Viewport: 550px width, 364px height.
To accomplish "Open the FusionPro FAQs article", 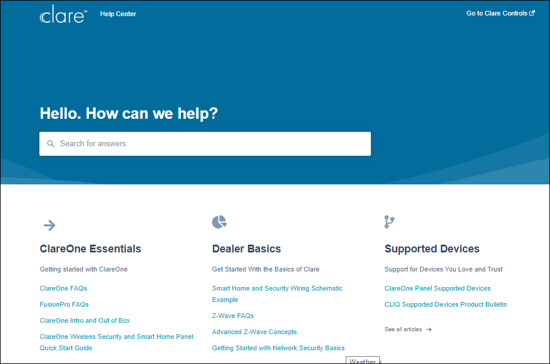I will pyautogui.click(x=64, y=304).
